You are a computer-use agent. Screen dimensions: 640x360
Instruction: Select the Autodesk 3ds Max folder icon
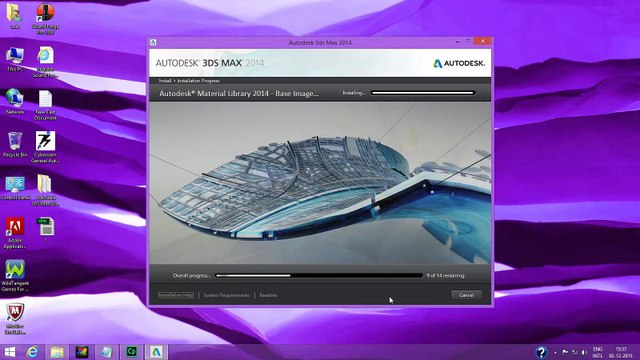45,190
